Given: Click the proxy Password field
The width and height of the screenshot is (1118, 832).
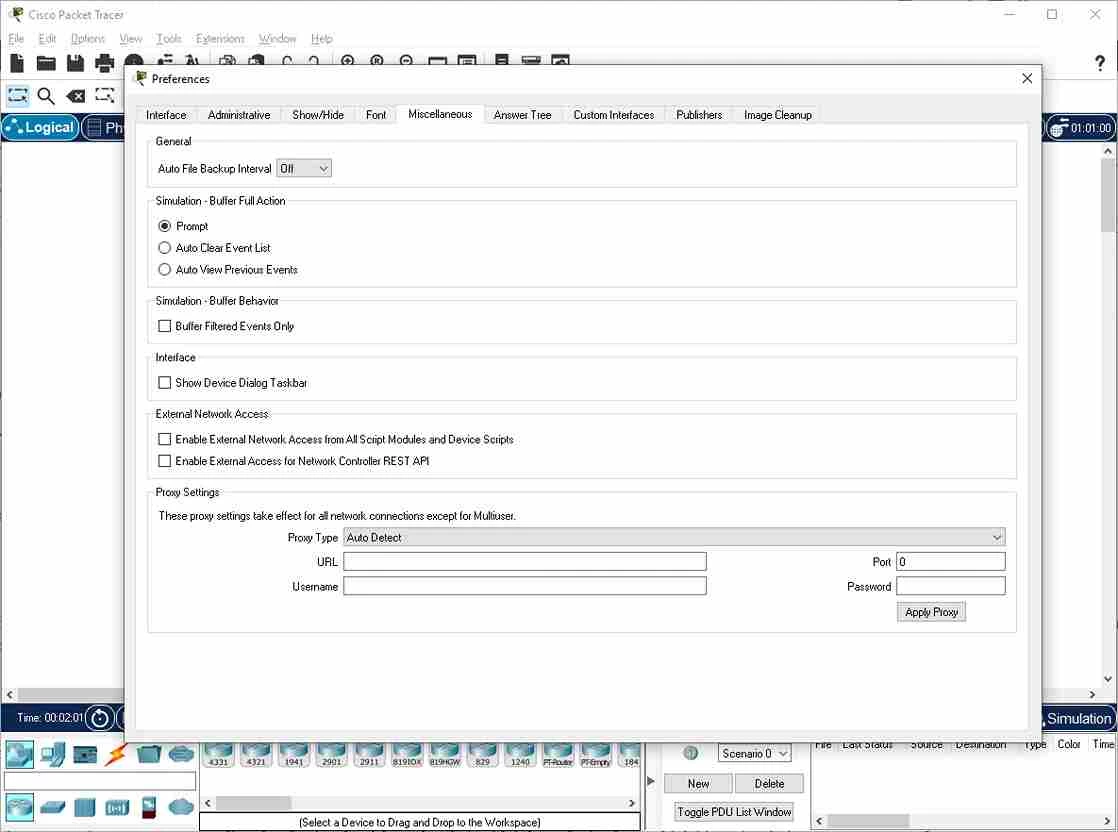Looking at the screenshot, I should (x=951, y=586).
